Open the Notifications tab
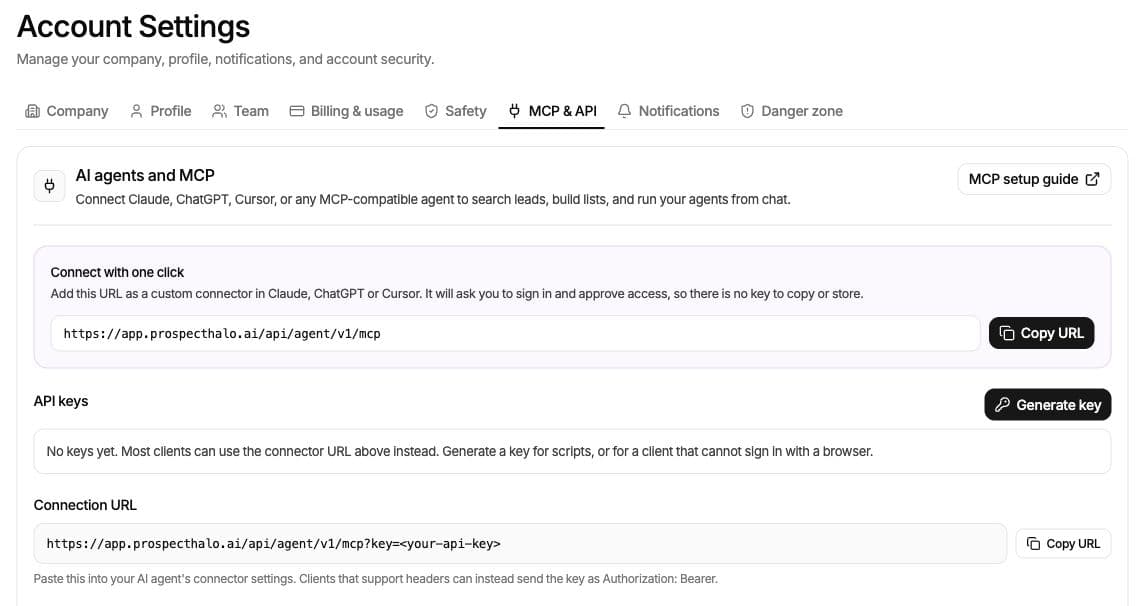 (x=668, y=111)
